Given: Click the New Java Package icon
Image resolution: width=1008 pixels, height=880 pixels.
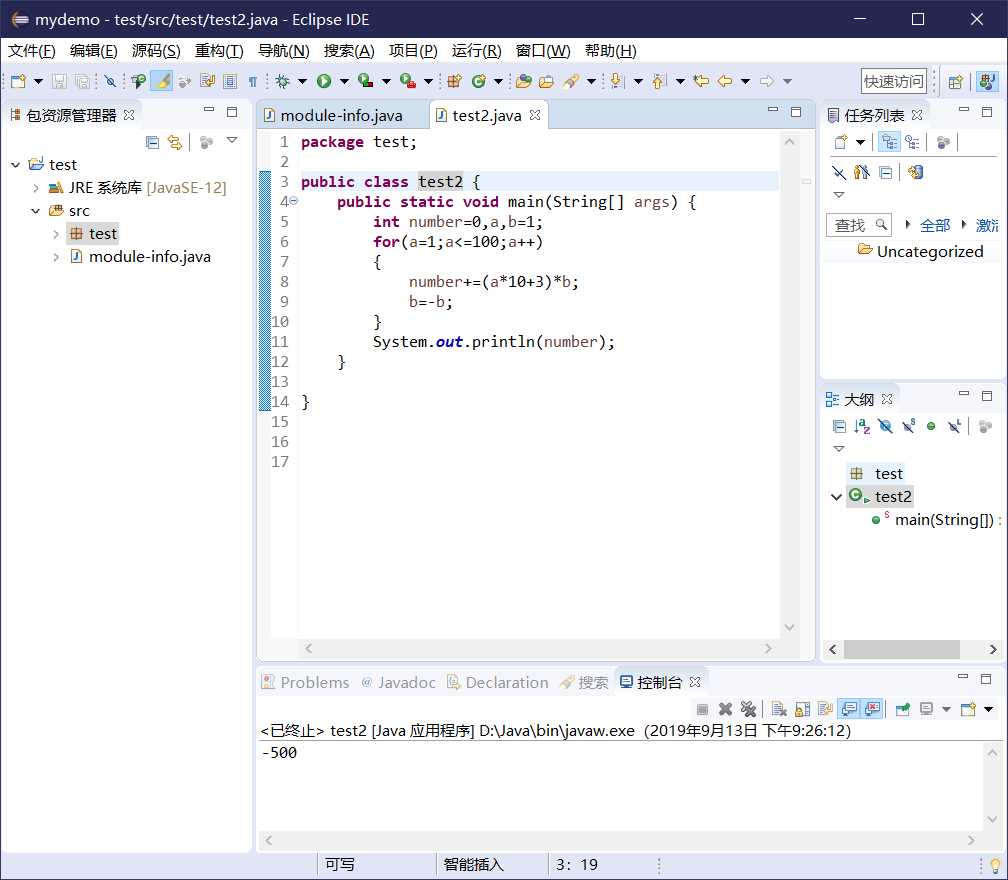Looking at the screenshot, I should click(x=454, y=81).
